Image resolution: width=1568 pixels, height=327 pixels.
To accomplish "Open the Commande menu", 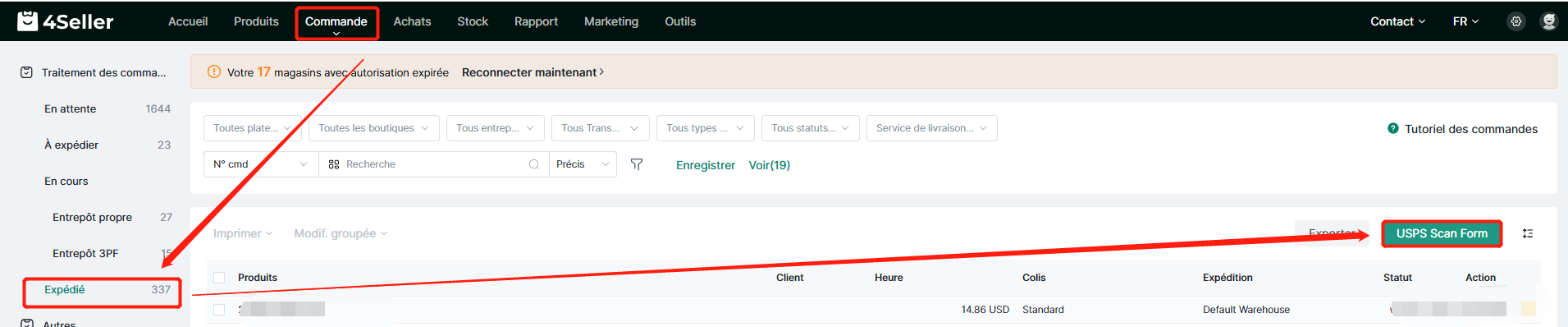I will click(x=336, y=22).
